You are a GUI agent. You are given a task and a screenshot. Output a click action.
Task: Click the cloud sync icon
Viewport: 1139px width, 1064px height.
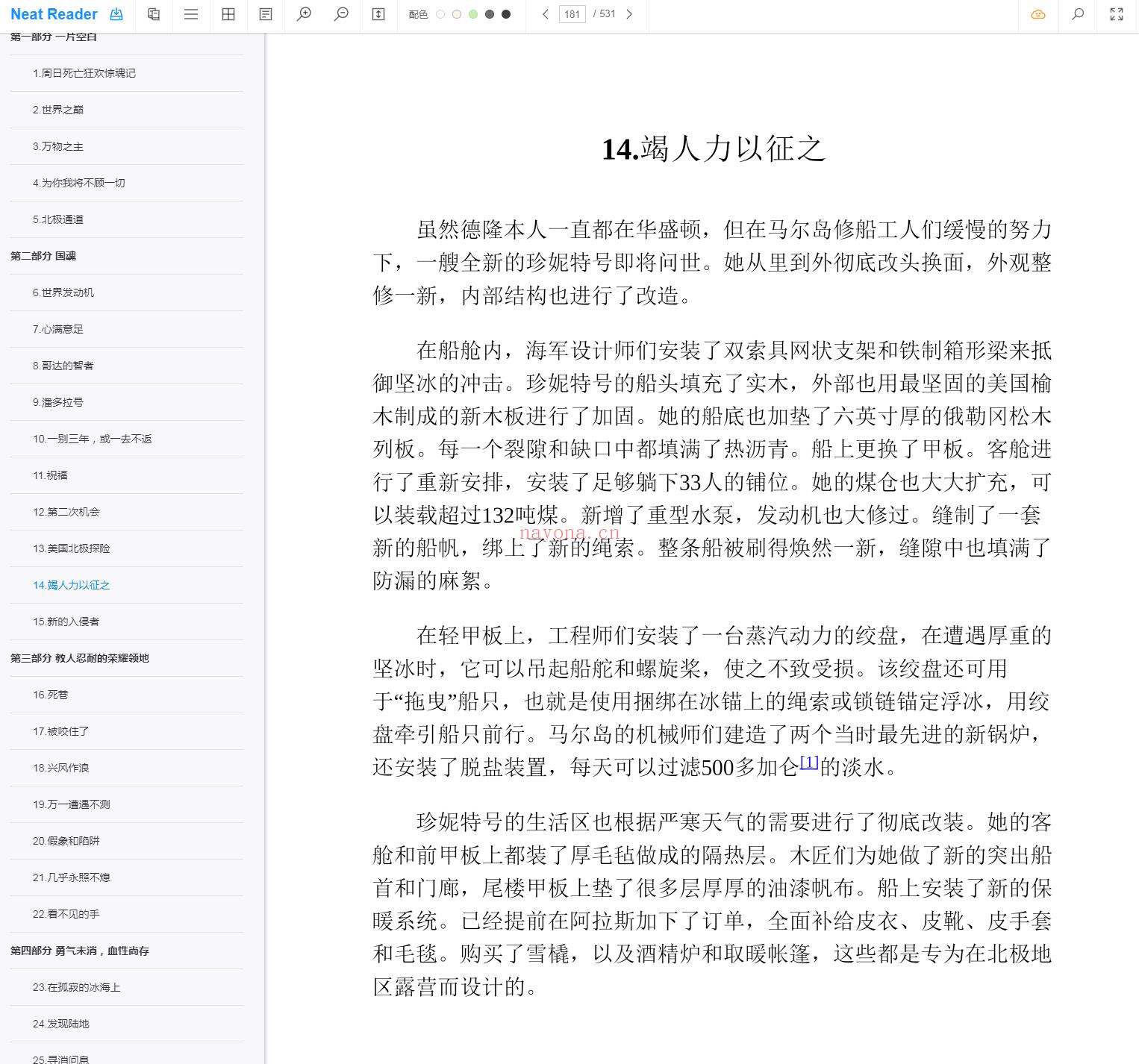click(1038, 14)
